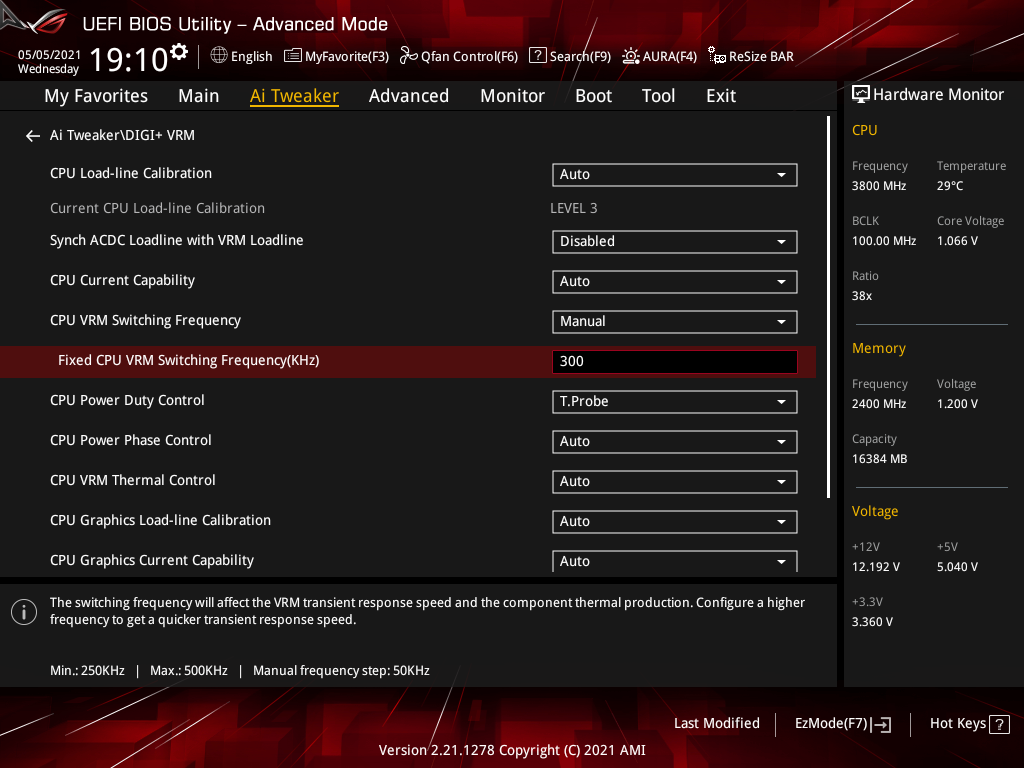Click the 05/05/2021 date text
Image resolution: width=1024 pixels, height=768 pixels.
[x=49, y=55]
